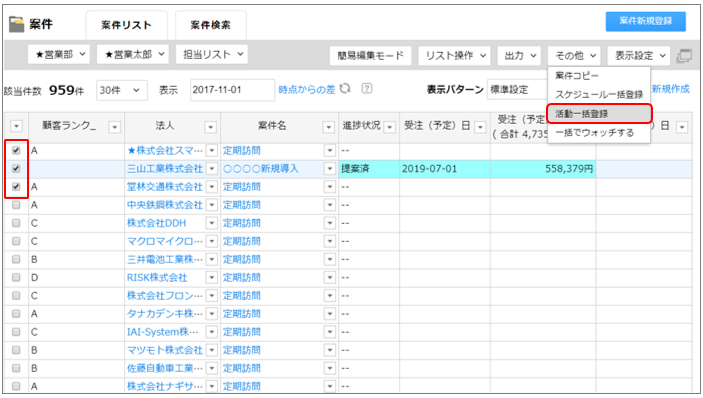
Task: Tick the checkbox for RISK株式会社 row
Action: click(x=16, y=277)
